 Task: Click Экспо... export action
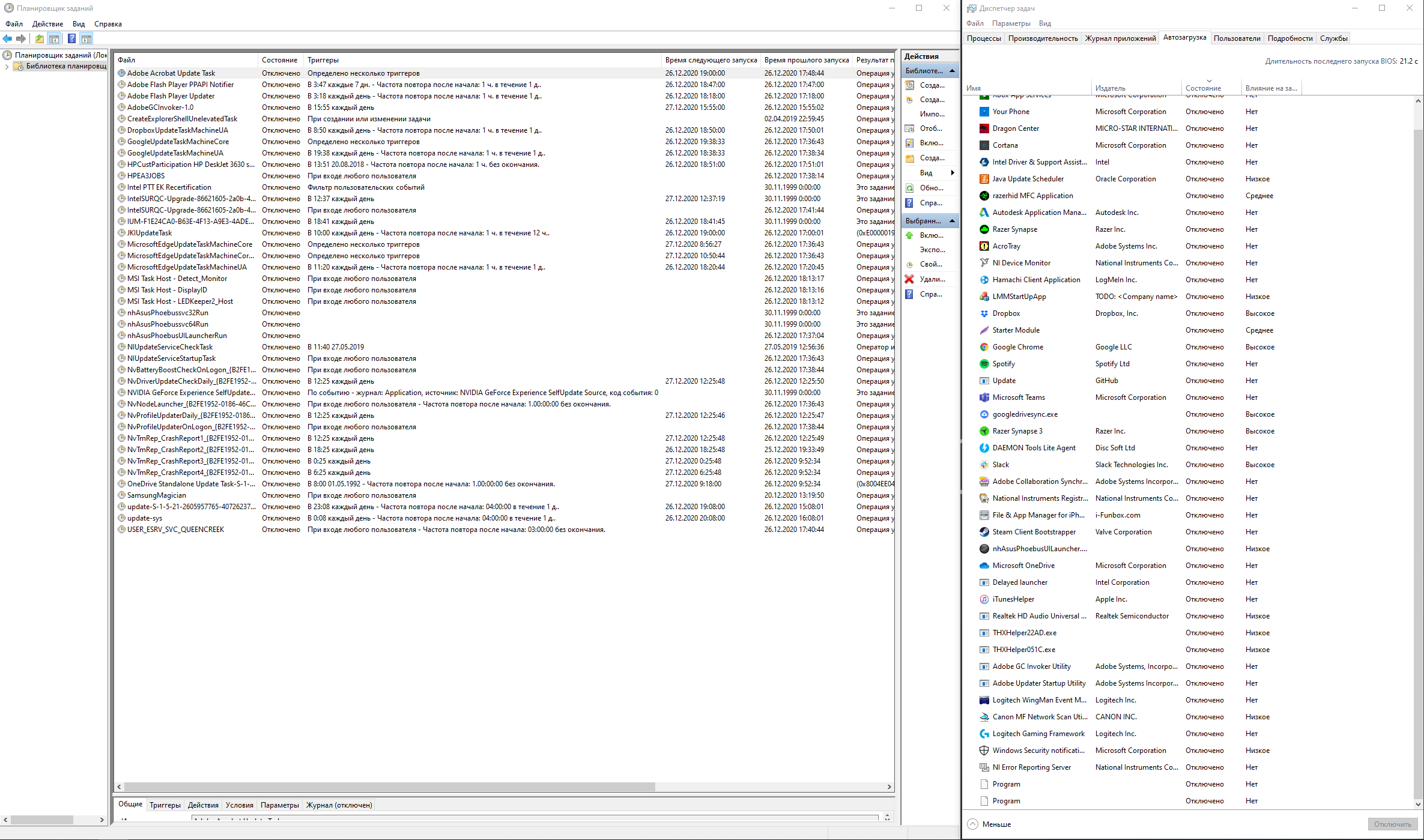[x=932, y=250]
